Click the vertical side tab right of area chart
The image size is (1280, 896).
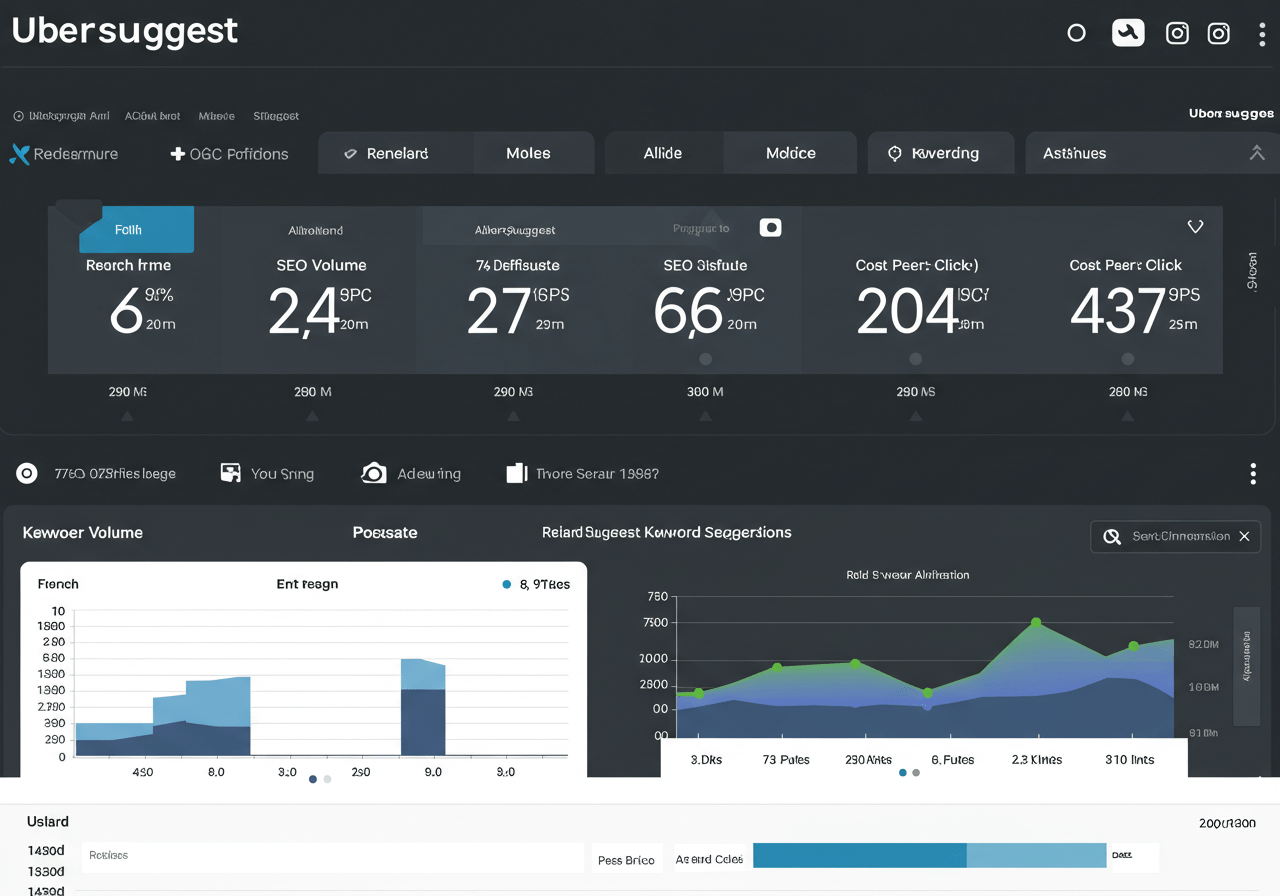[1246, 666]
